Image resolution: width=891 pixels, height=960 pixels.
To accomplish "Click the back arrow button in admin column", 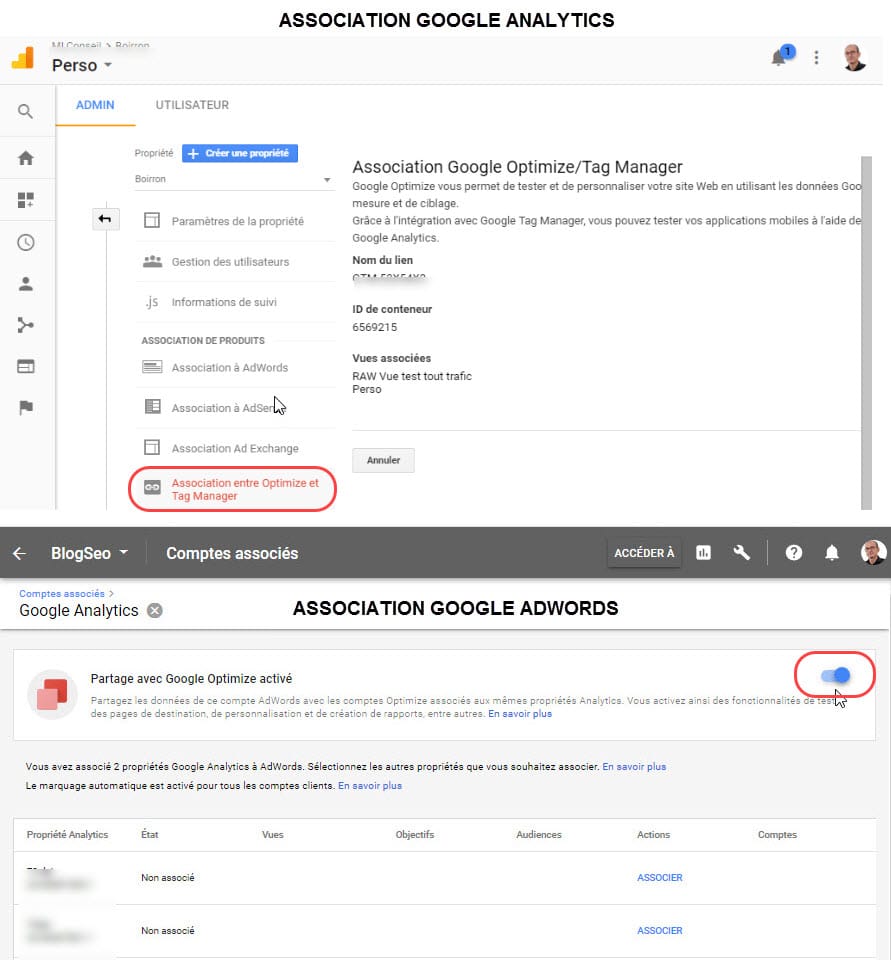I will click(105, 219).
